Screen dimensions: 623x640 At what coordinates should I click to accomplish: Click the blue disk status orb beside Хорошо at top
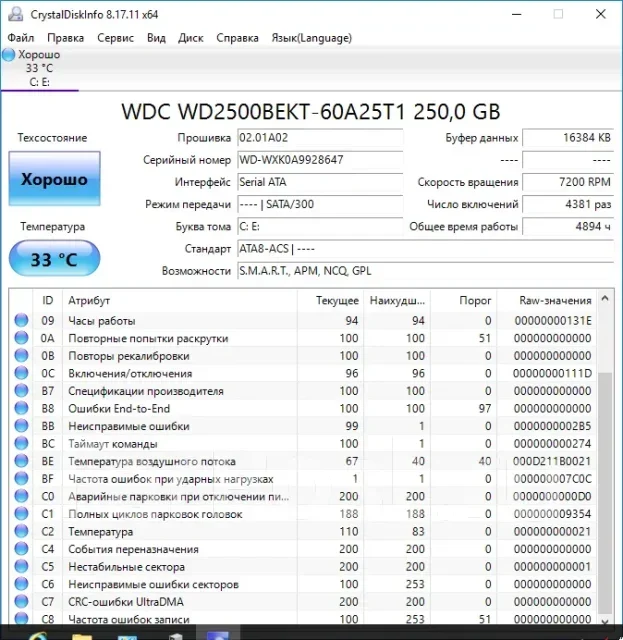click(9, 55)
